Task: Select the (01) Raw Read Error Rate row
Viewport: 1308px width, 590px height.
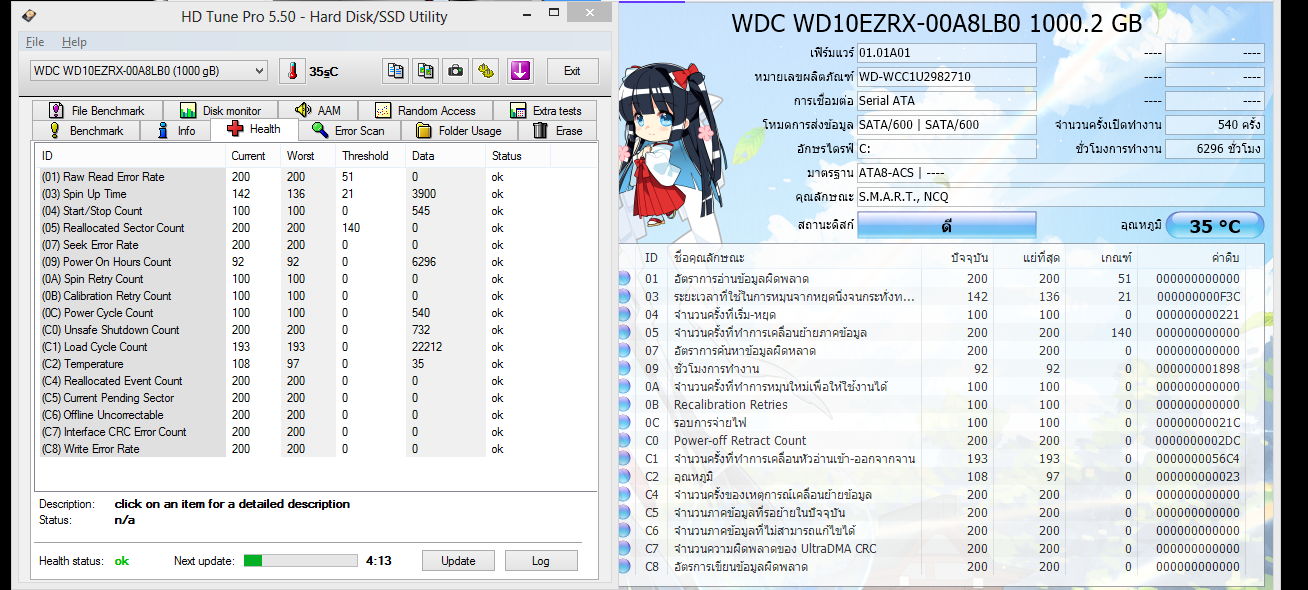Action: pyautogui.click(x=315, y=177)
